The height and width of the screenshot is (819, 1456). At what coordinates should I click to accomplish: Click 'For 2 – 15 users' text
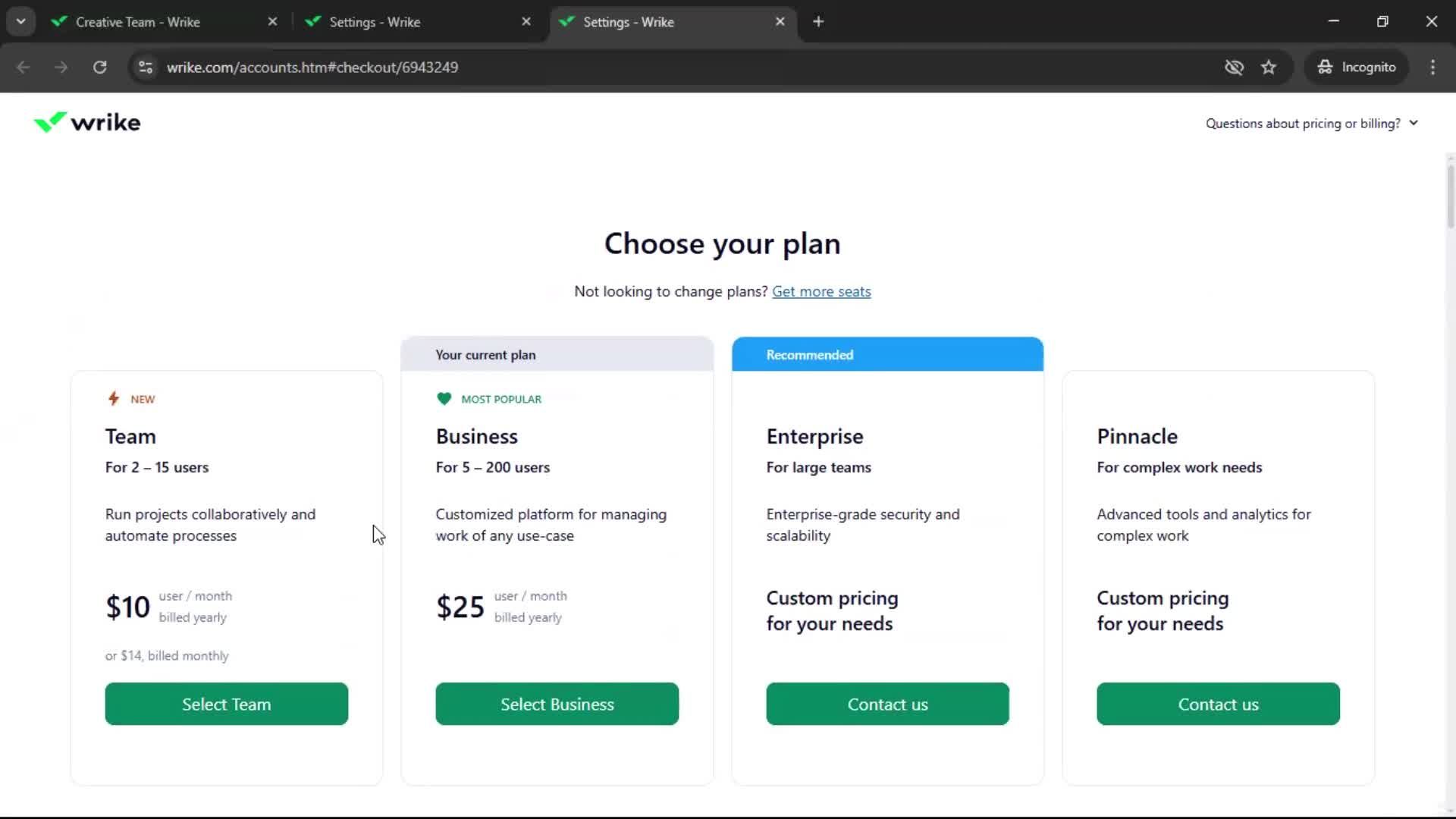tap(157, 468)
